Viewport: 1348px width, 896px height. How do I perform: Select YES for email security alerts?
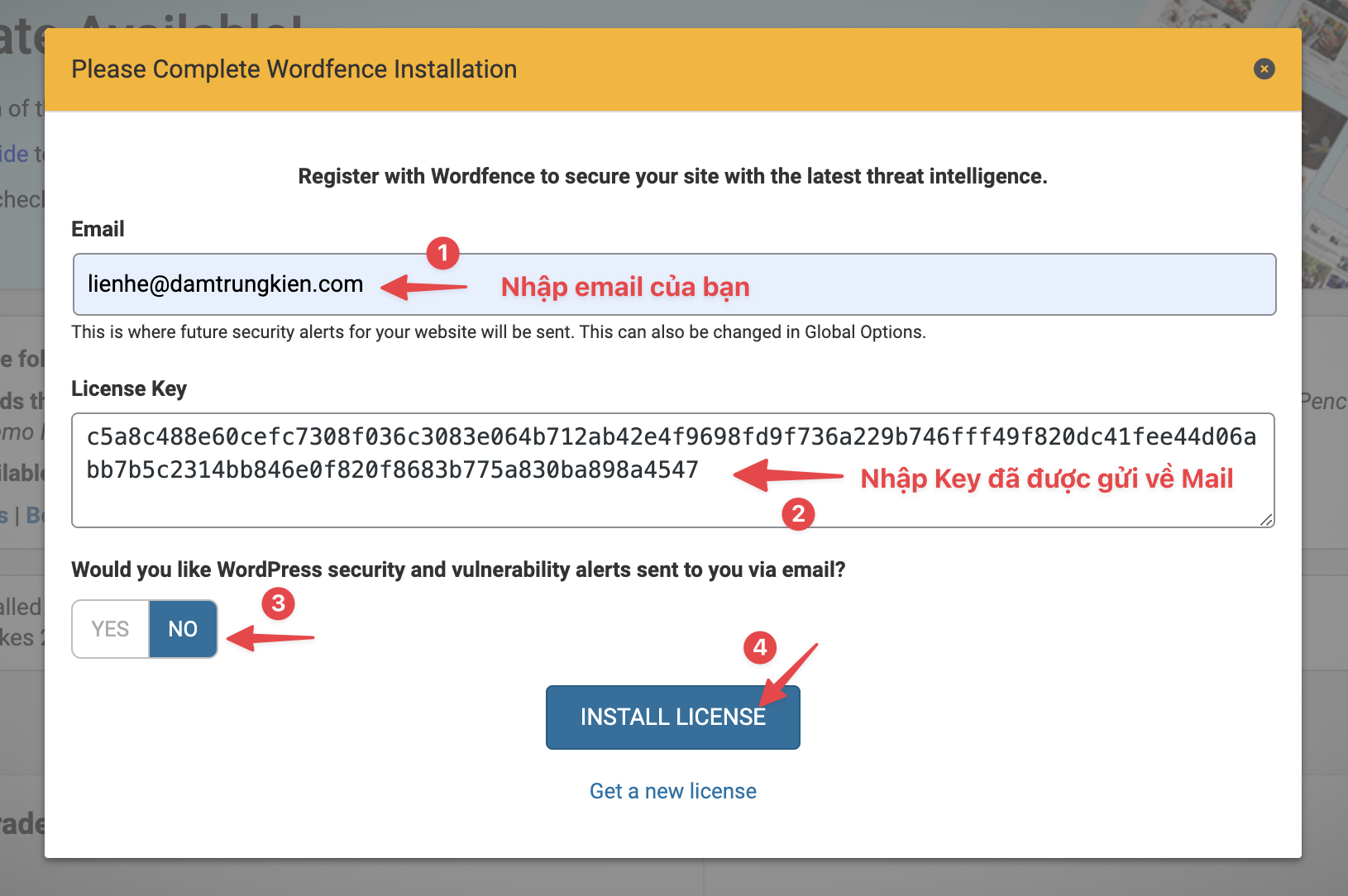tap(111, 629)
